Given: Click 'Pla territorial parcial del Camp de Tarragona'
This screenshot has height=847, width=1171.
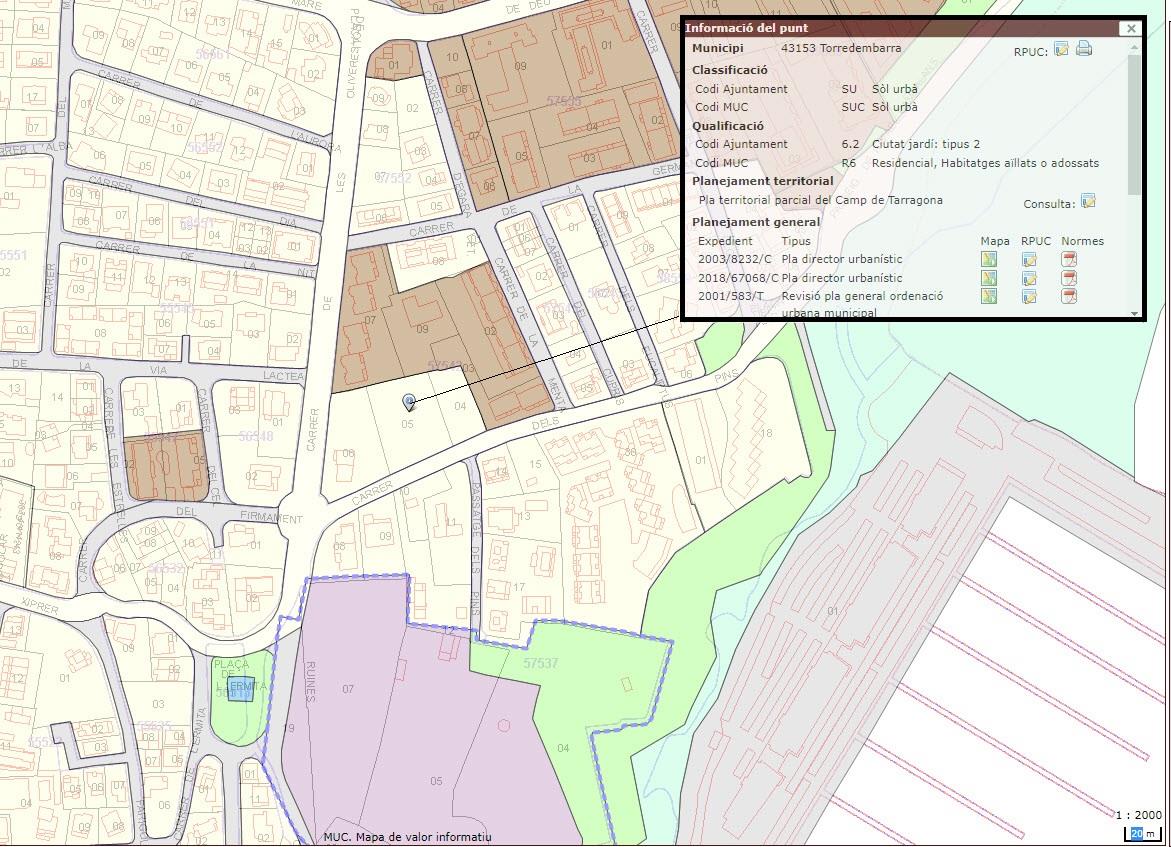Looking at the screenshot, I should [x=821, y=200].
